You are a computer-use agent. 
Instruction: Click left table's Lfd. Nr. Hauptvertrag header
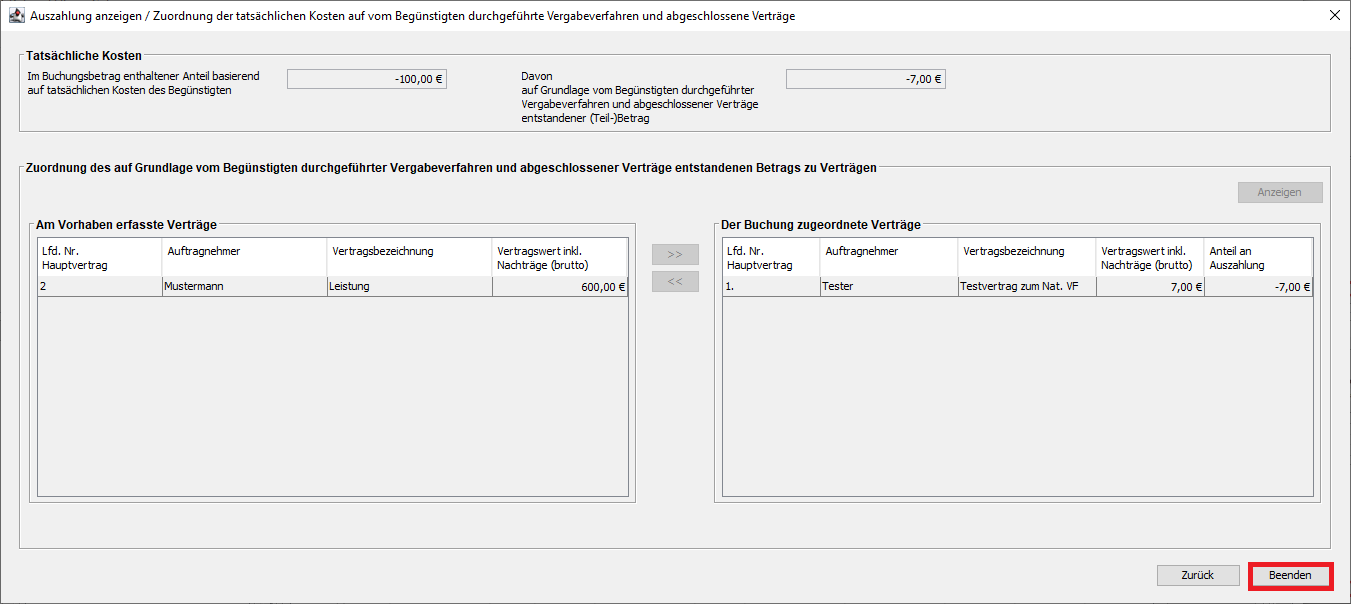[99, 258]
